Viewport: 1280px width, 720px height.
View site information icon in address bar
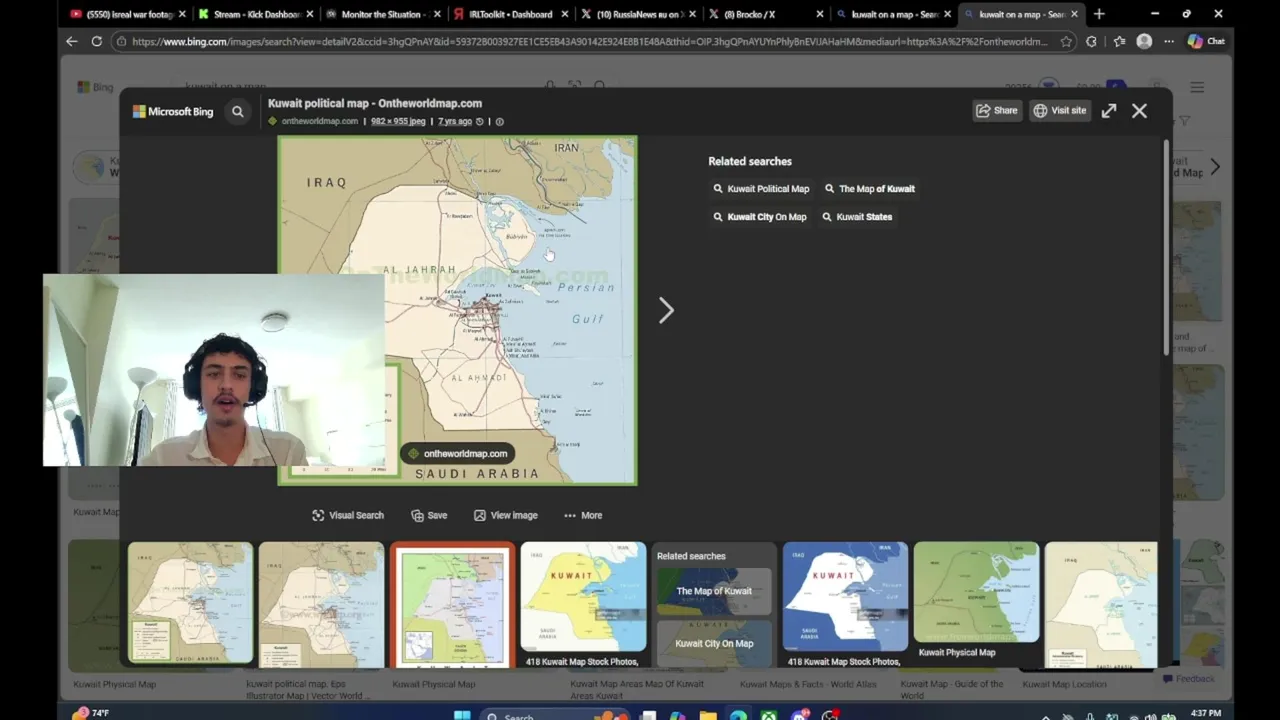(x=121, y=41)
